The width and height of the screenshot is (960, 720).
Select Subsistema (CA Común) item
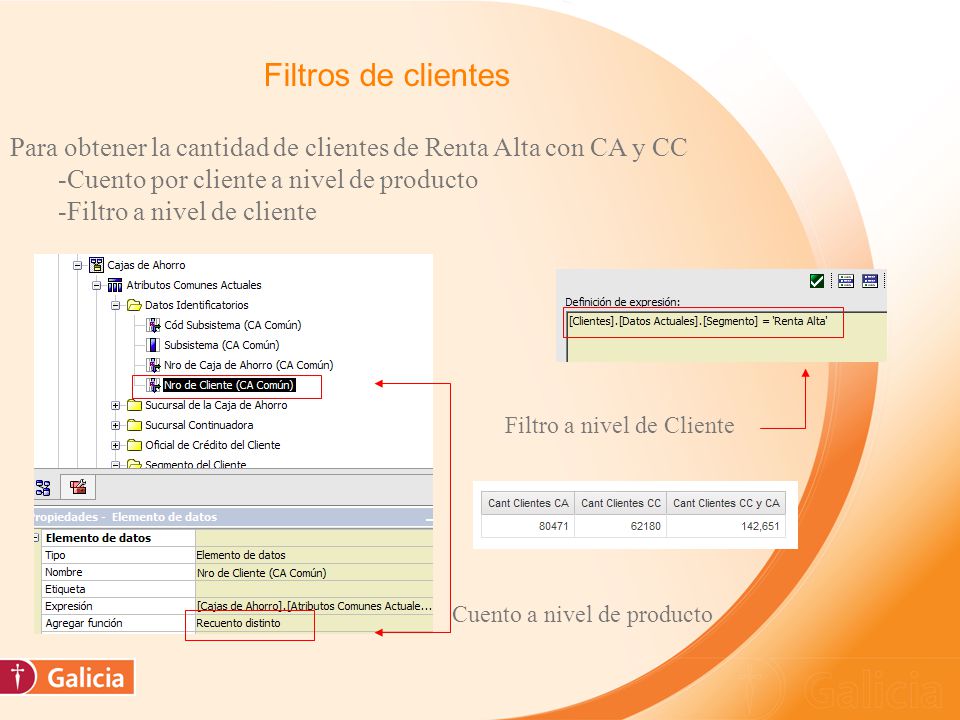pyautogui.click(x=222, y=345)
